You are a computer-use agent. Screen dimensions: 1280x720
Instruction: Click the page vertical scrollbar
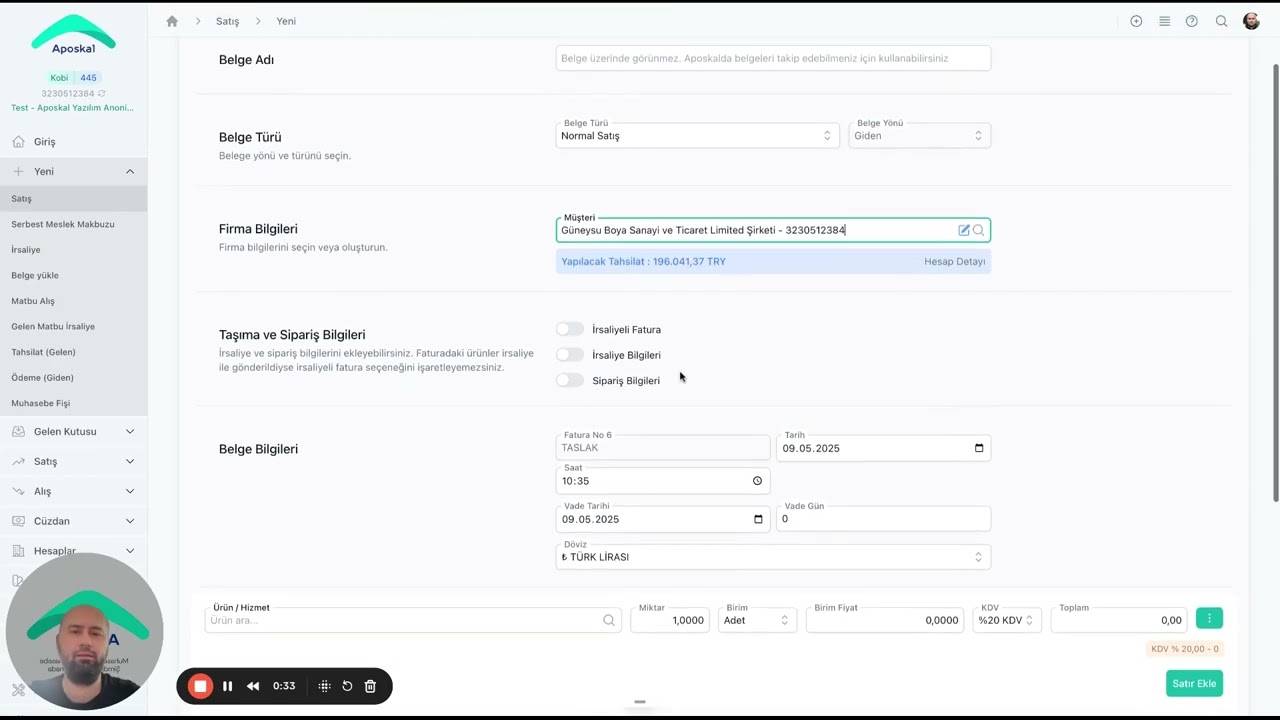[x=1275, y=283]
